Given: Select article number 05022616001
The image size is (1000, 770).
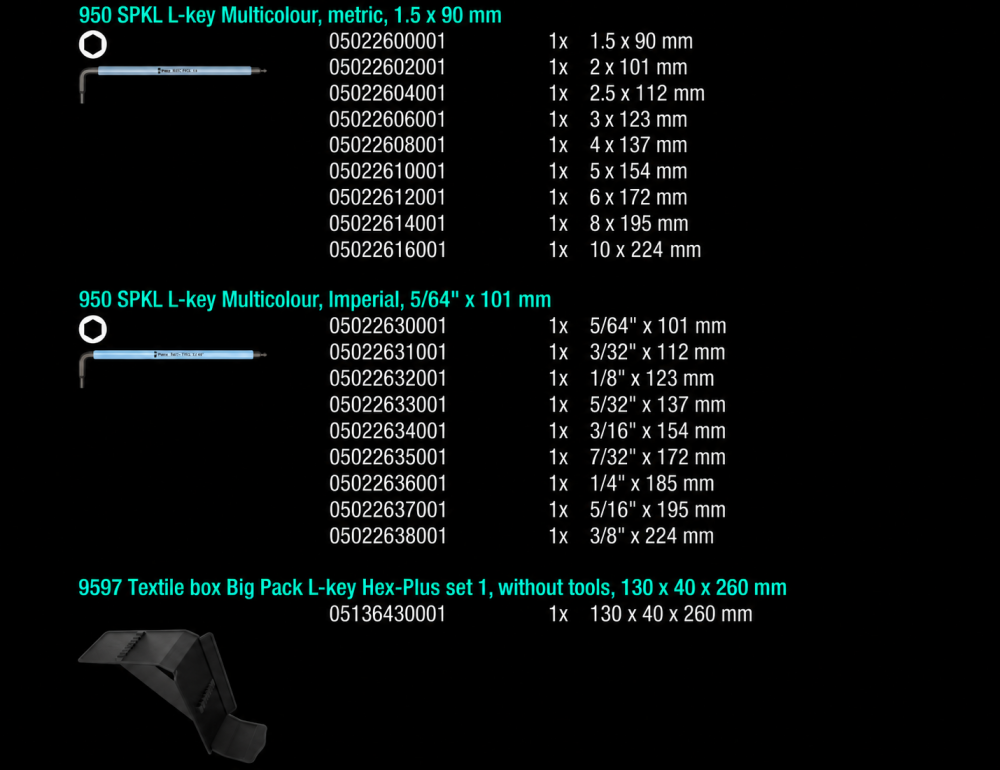Looking at the screenshot, I should [x=387, y=249].
